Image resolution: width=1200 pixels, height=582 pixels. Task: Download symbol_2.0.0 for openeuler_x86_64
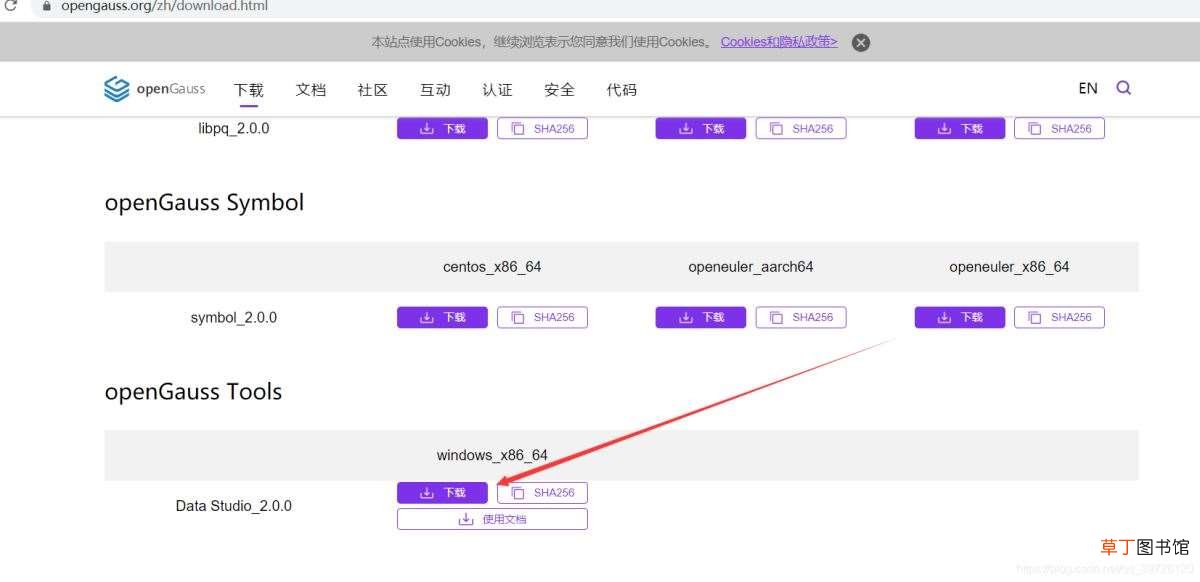pos(960,318)
